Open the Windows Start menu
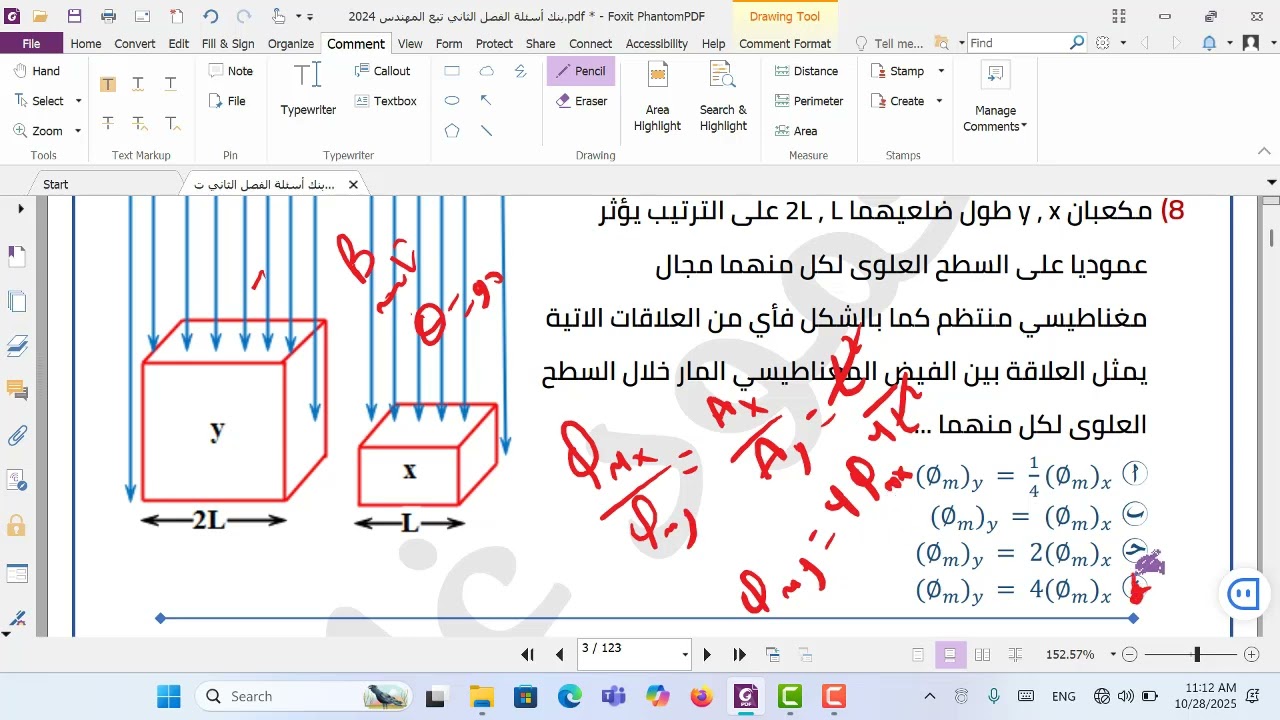This screenshot has width=1280, height=720. (x=169, y=696)
